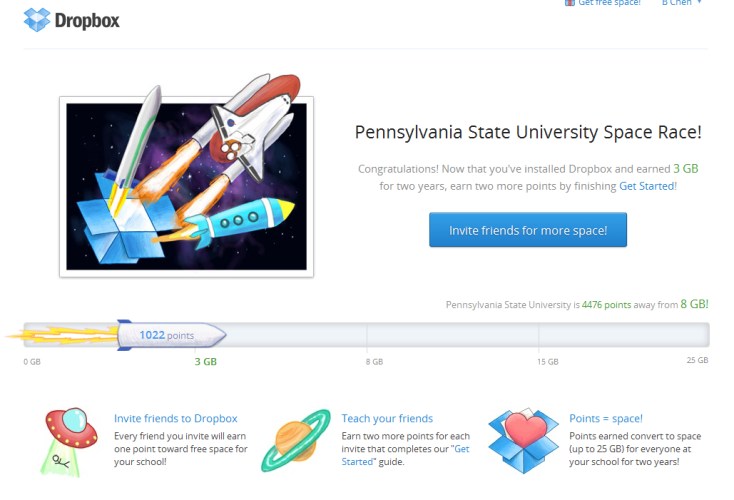The height and width of the screenshot is (500, 734).
Task: Open the Get free space! link
Action: point(609,2)
